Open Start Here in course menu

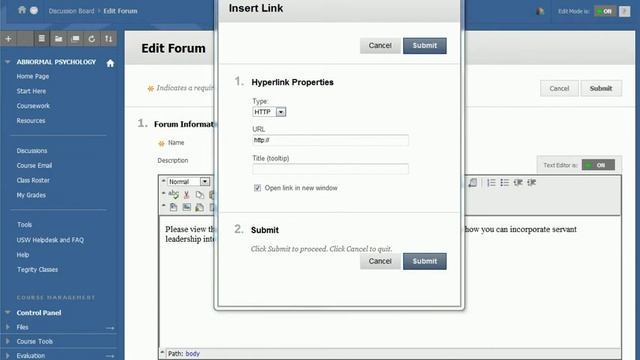coord(31,91)
